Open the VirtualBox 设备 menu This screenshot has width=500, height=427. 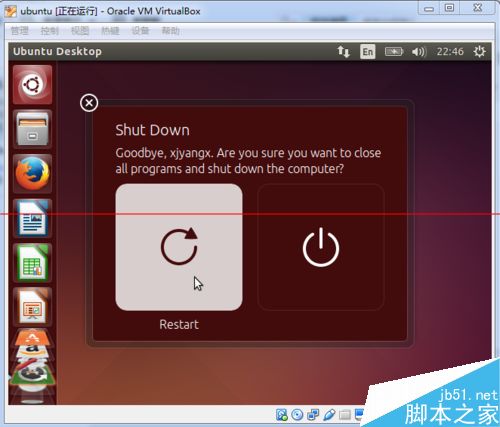[140, 31]
